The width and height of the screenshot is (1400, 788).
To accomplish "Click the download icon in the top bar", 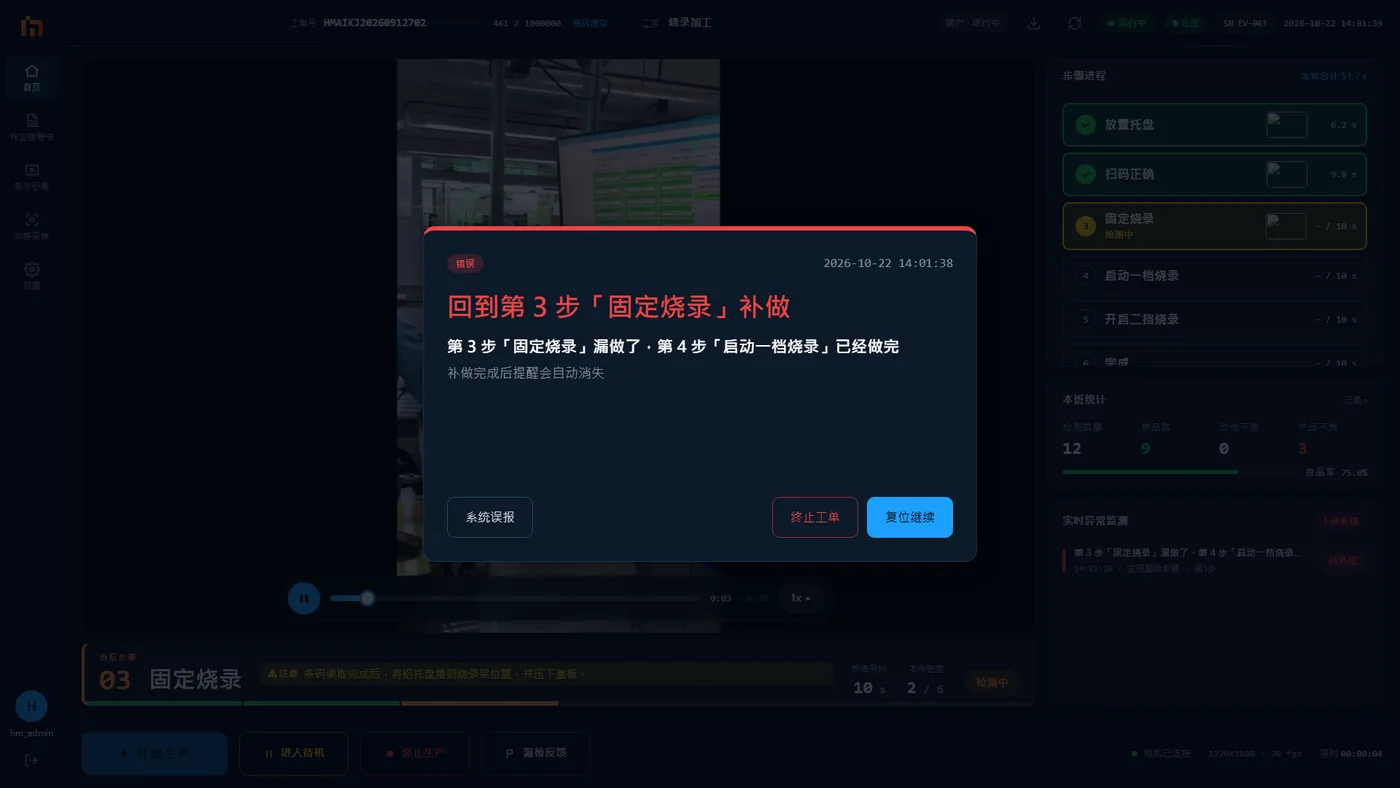I will pos(1034,23).
